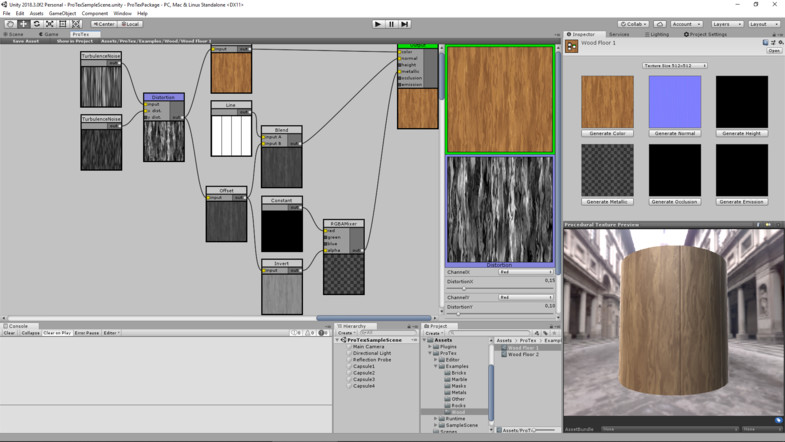Open the Account dropdown
This screenshot has width=785, height=442.
pos(686,24)
